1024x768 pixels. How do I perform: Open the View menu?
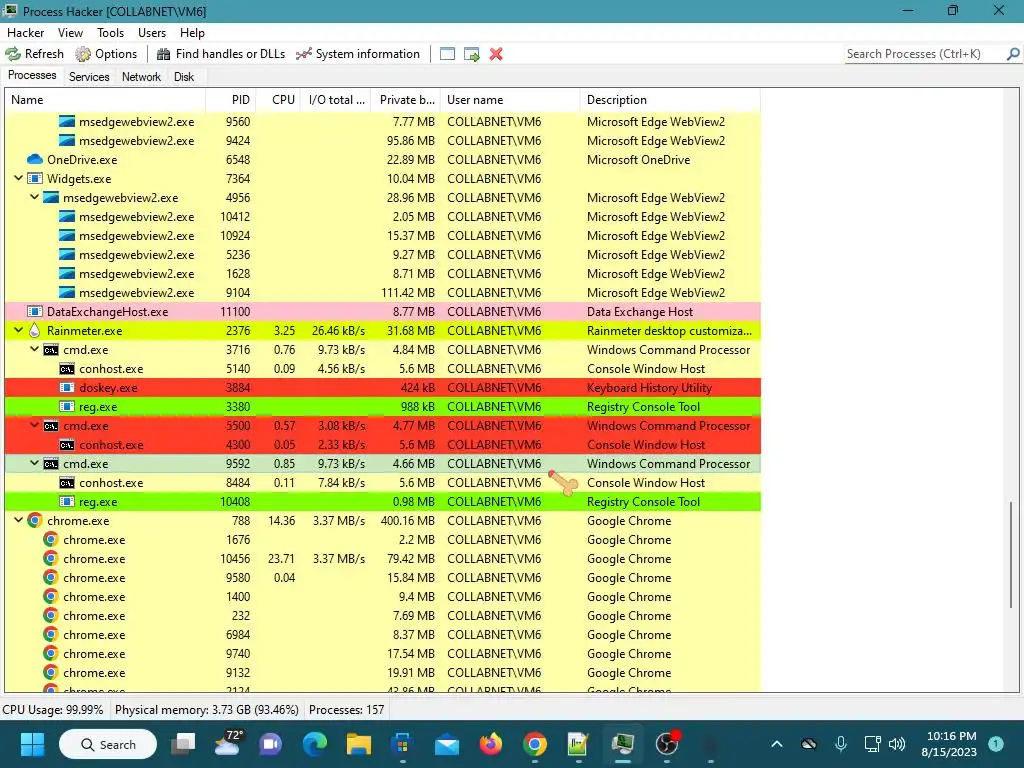(x=71, y=33)
